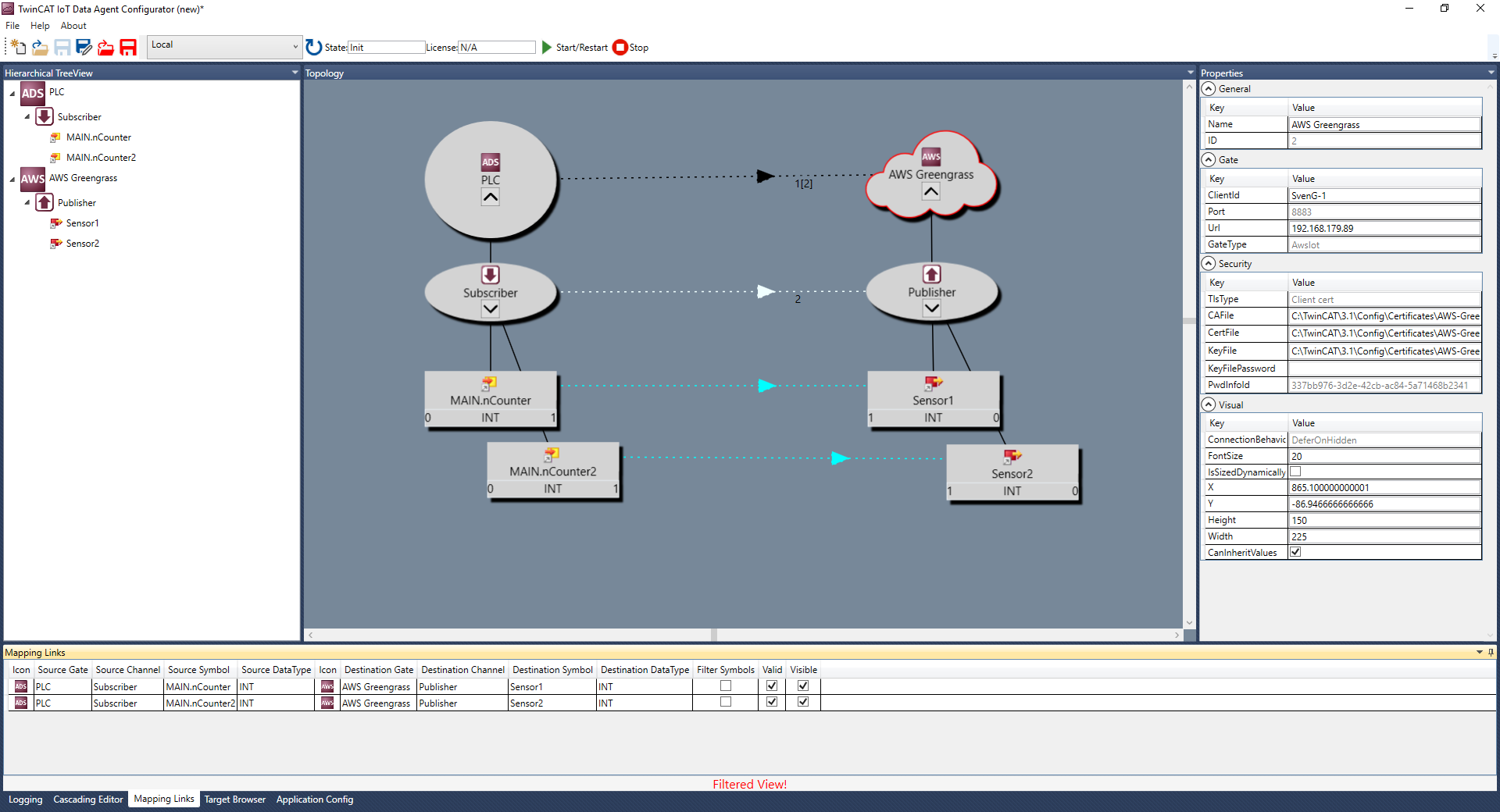Click the Publisher icon in topology ellipse
The height and width of the screenshot is (812, 1500).
932,274
